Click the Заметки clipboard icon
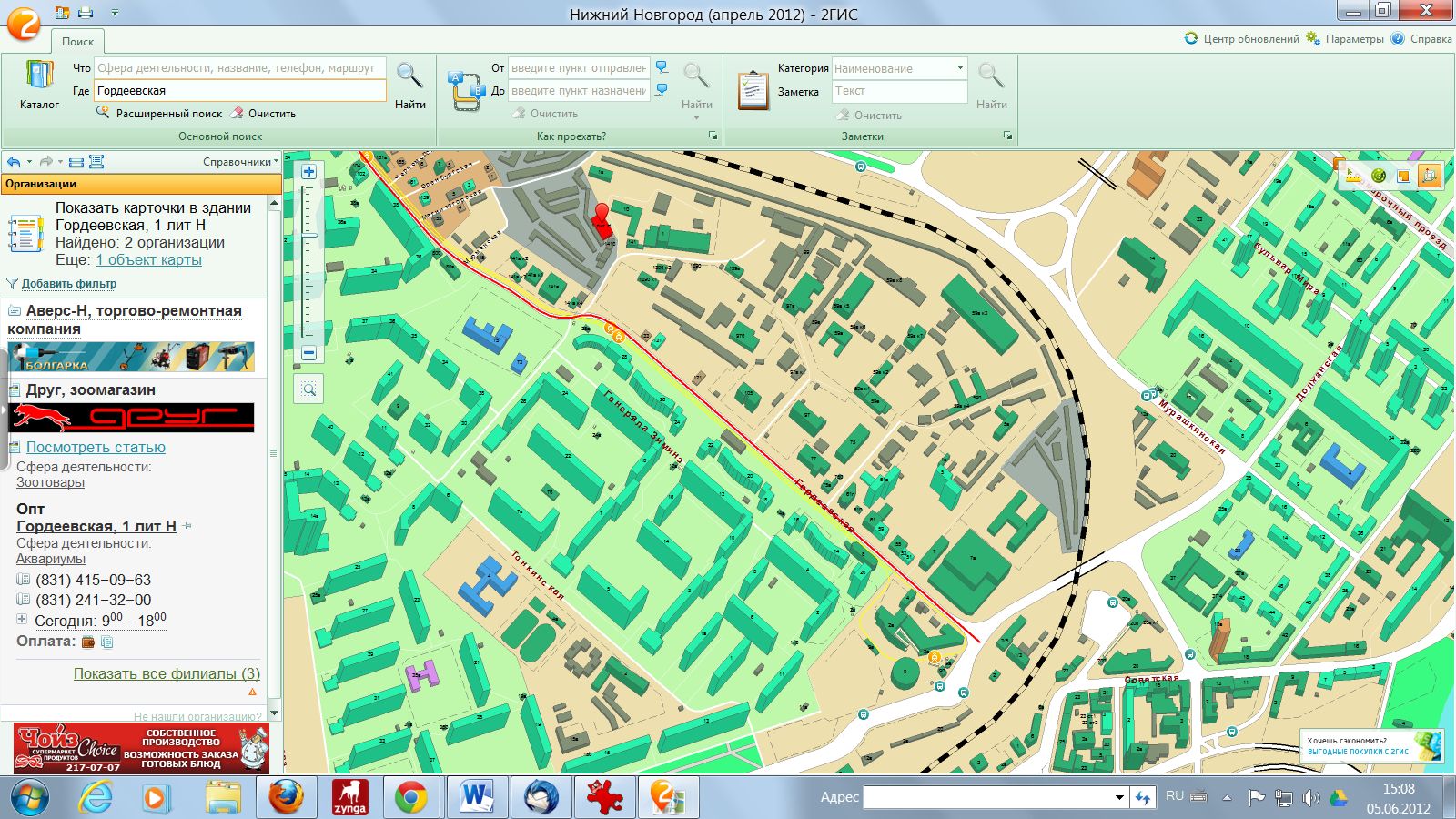This screenshot has height=819, width=1456. [753, 90]
